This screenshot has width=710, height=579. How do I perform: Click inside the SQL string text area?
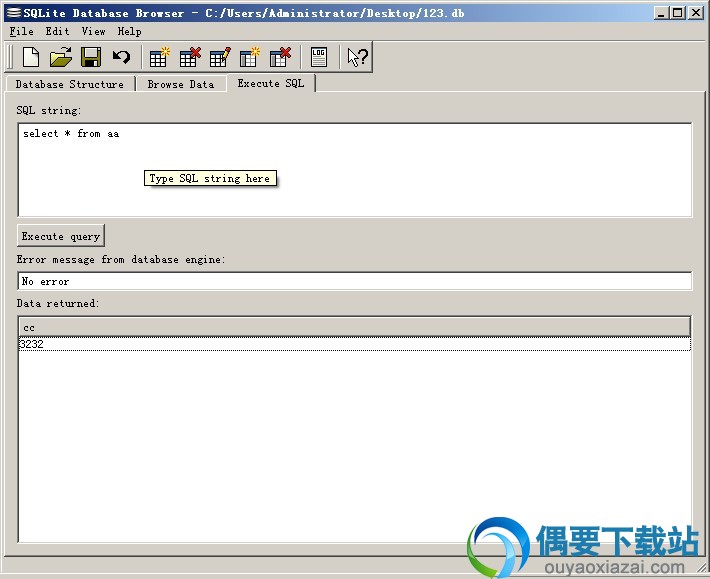[355, 170]
